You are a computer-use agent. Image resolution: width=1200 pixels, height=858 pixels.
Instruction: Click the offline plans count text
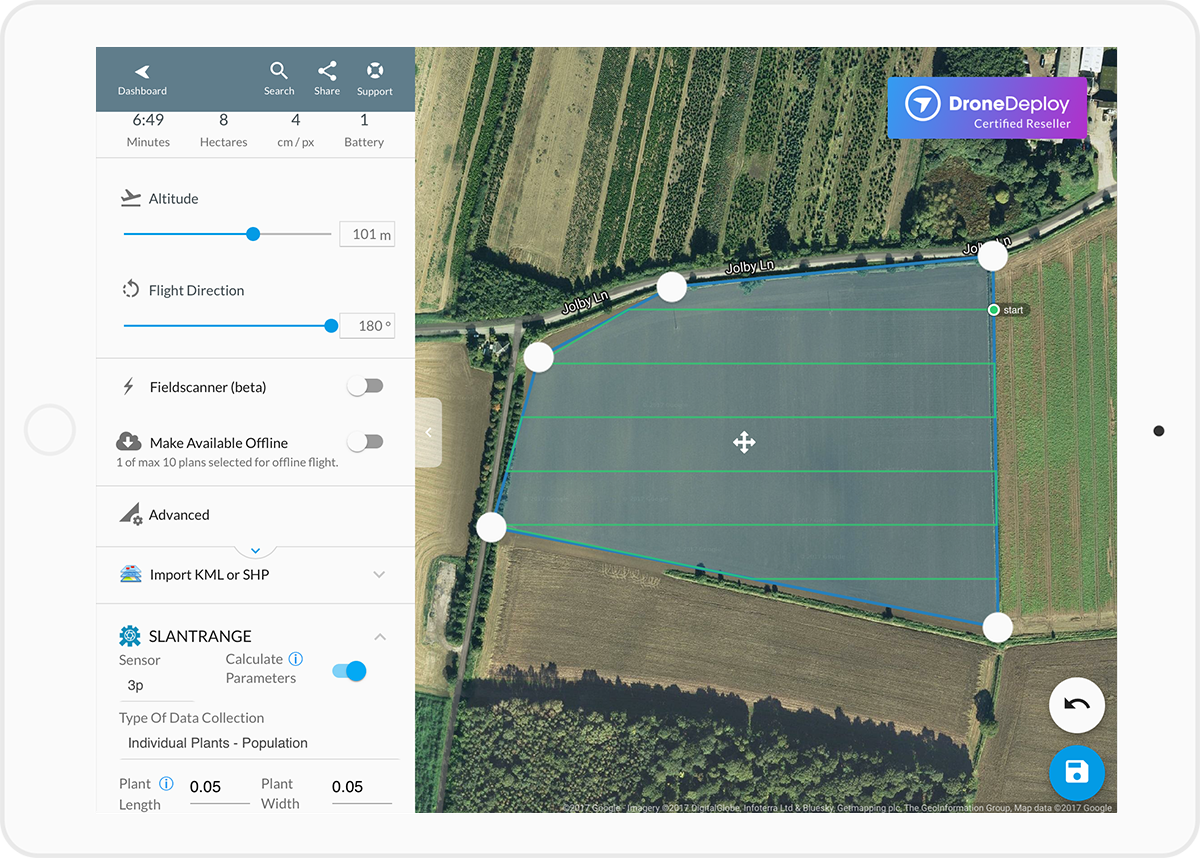tap(227, 463)
